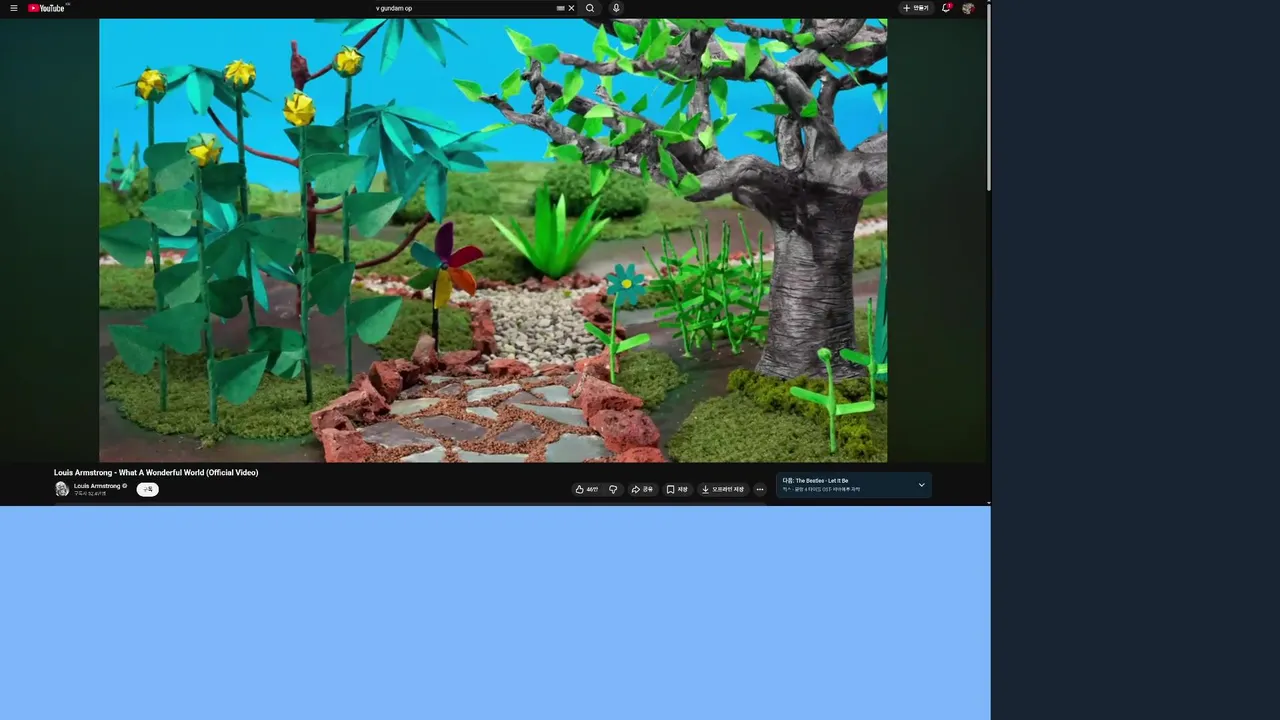Like the video with thumbs up
The height and width of the screenshot is (720, 1280).
587,489
